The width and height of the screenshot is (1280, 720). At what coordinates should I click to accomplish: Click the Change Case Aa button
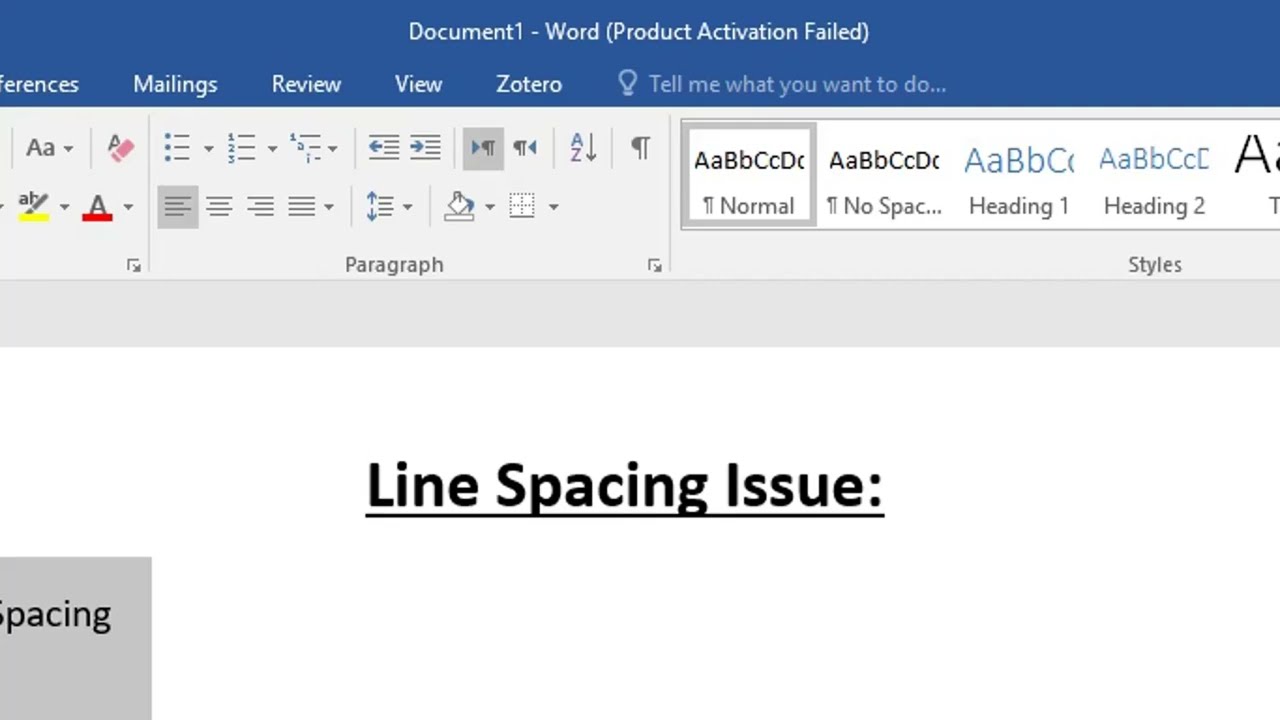click(40, 148)
